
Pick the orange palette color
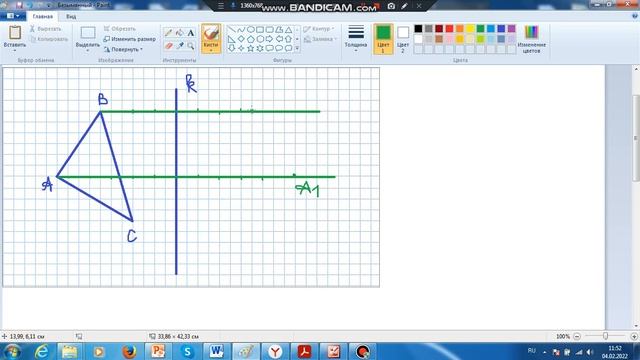(x=460, y=29)
